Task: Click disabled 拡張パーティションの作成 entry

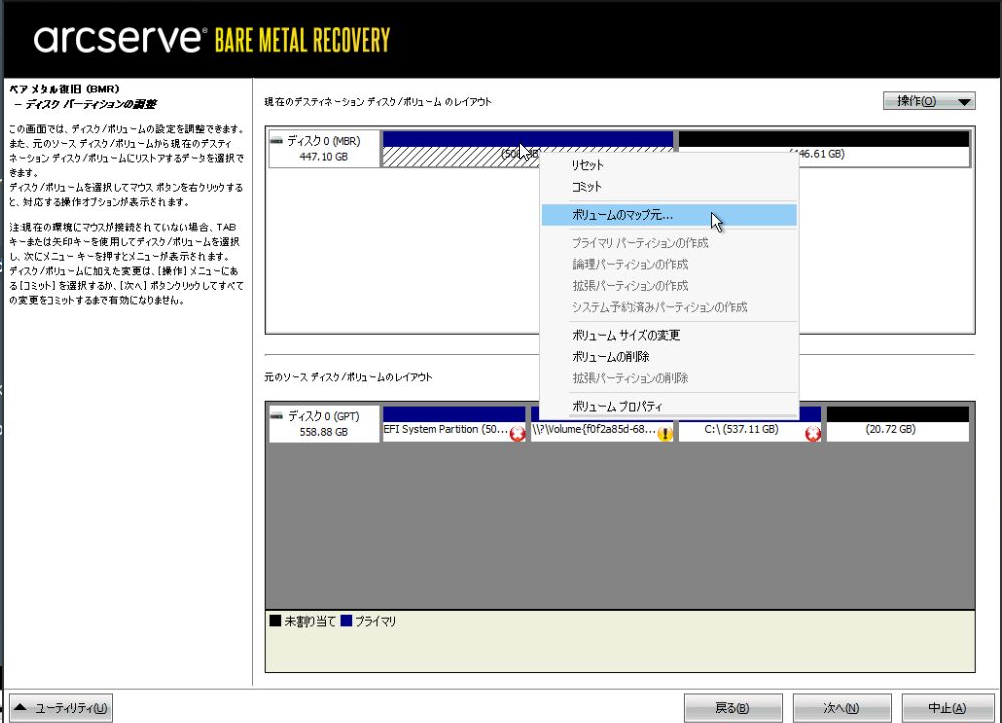Action: pyautogui.click(x=669, y=286)
